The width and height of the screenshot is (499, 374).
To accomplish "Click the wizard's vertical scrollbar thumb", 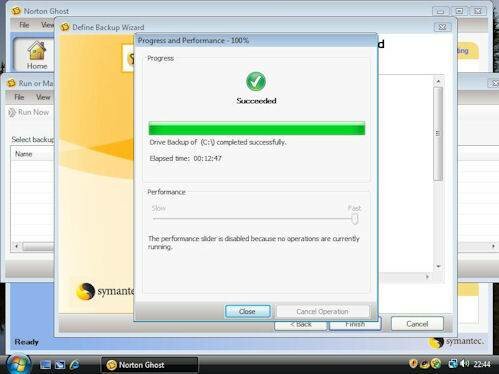I will (438, 134).
